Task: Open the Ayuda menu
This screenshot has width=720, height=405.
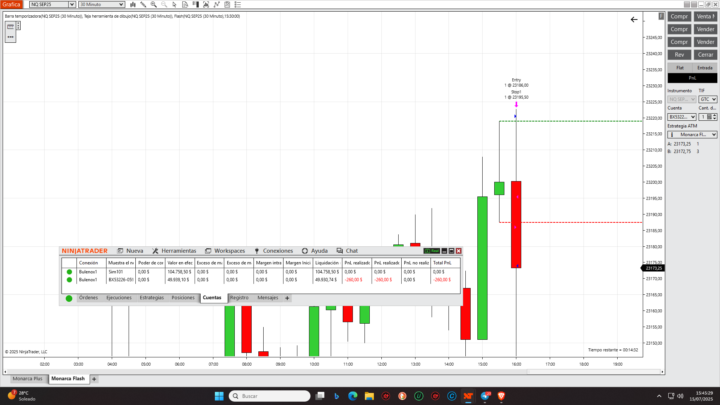Action: tap(315, 251)
